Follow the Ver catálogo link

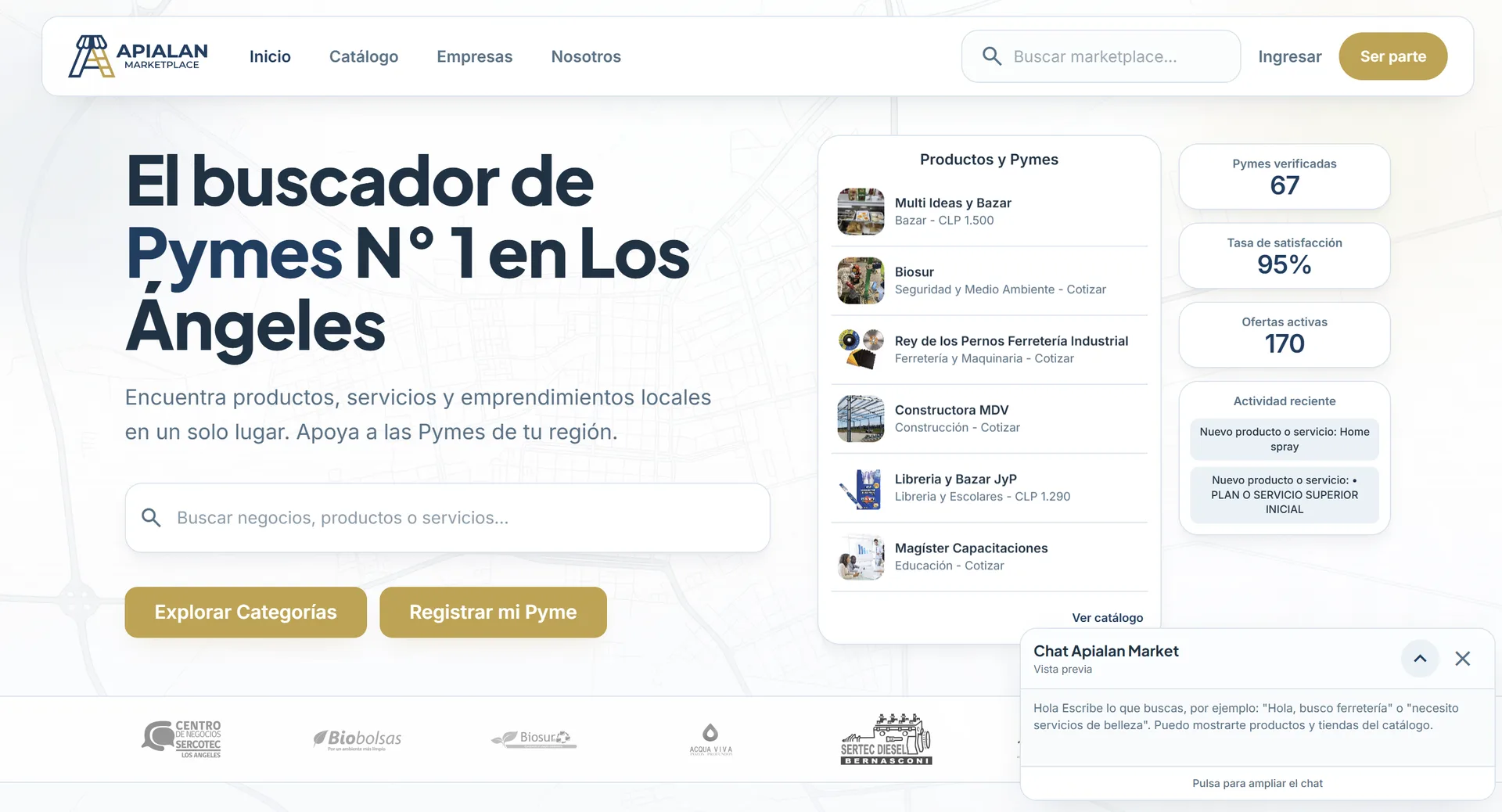tap(1108, 618)
